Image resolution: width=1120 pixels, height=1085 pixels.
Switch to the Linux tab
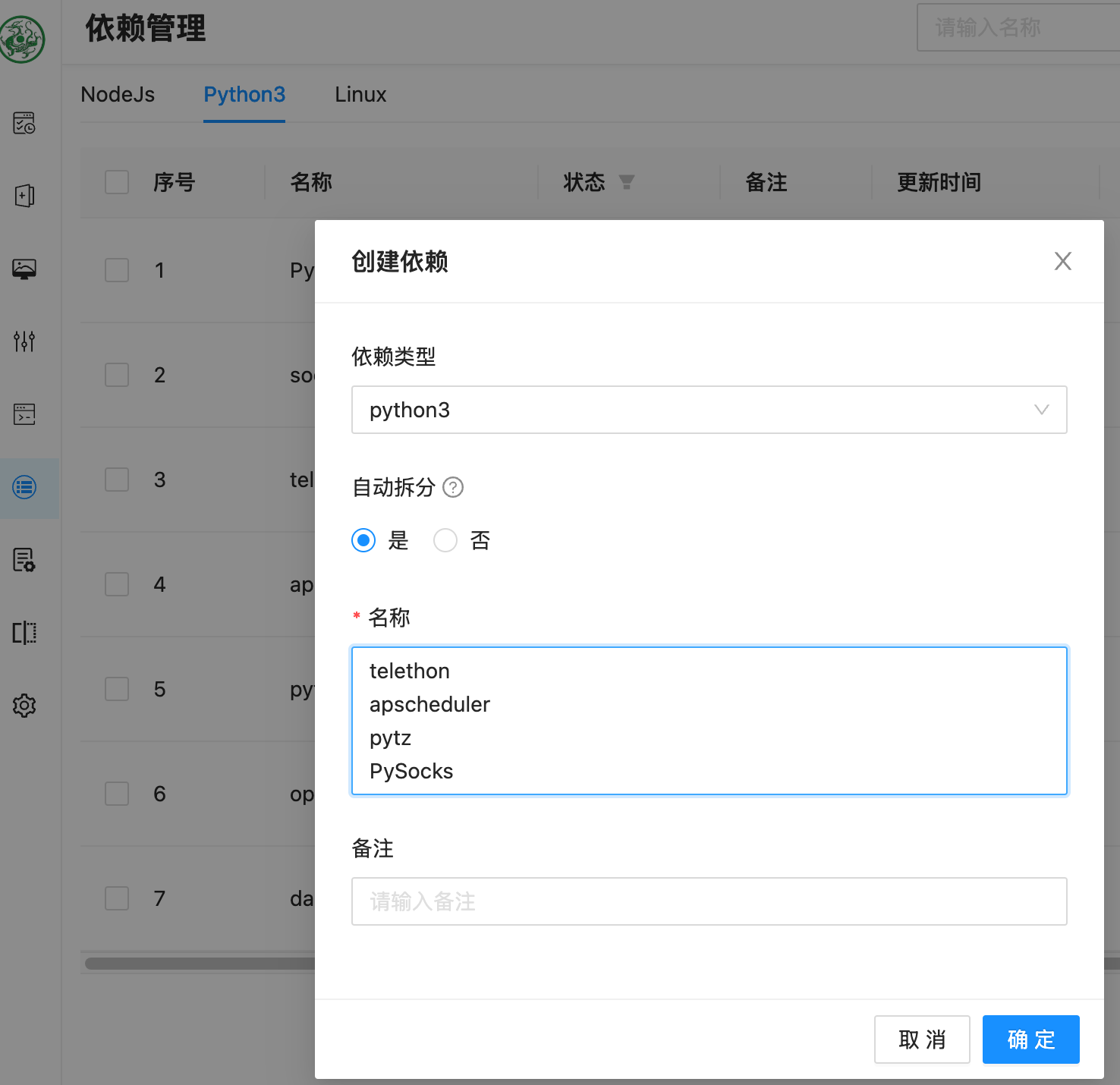[360, 95]
